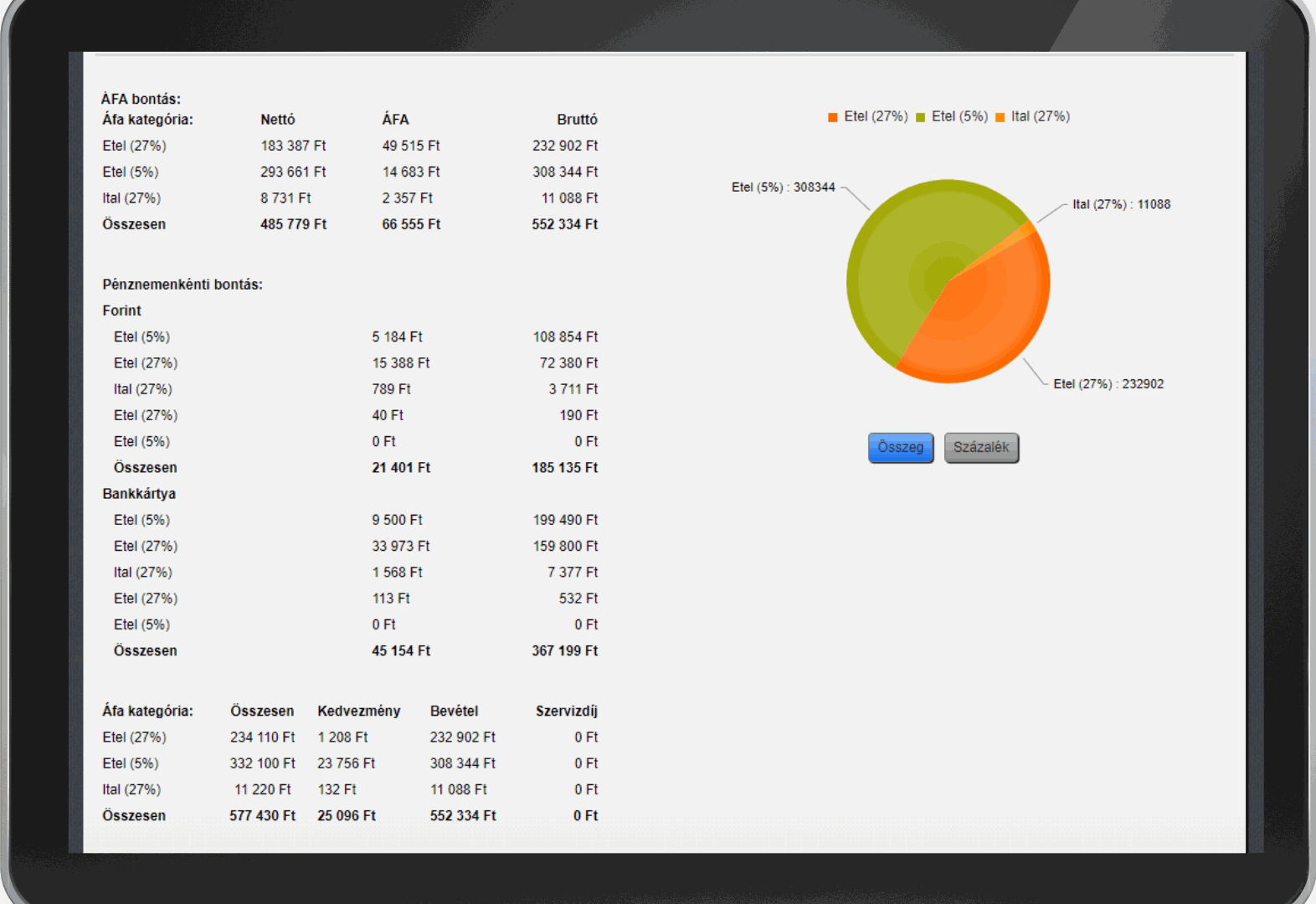This screenshot has width=1316, height=904.
Task: Click the Szervizdíj column header
Action: point(566,711)
